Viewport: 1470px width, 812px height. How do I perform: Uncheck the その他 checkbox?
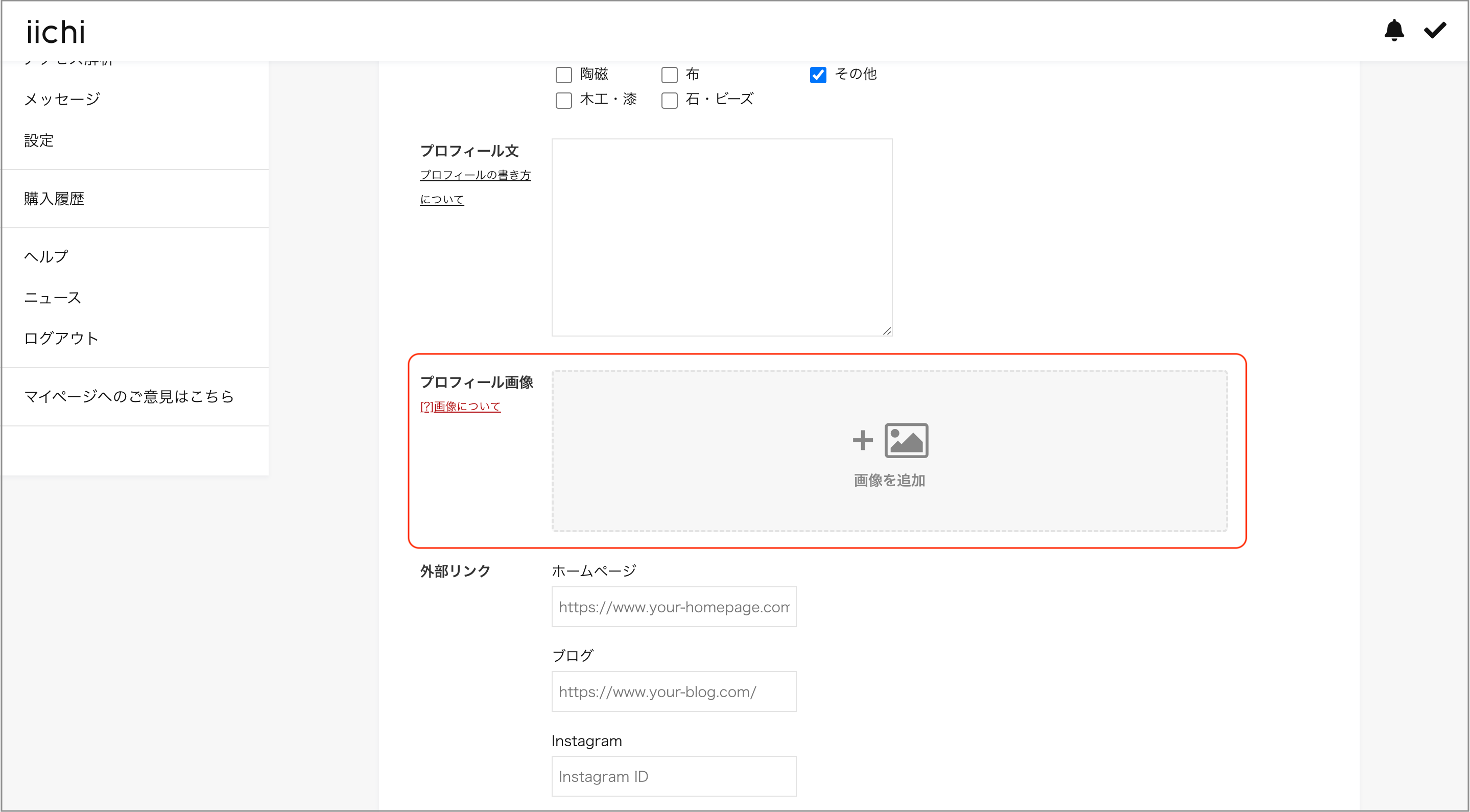(x=818, y=75)
